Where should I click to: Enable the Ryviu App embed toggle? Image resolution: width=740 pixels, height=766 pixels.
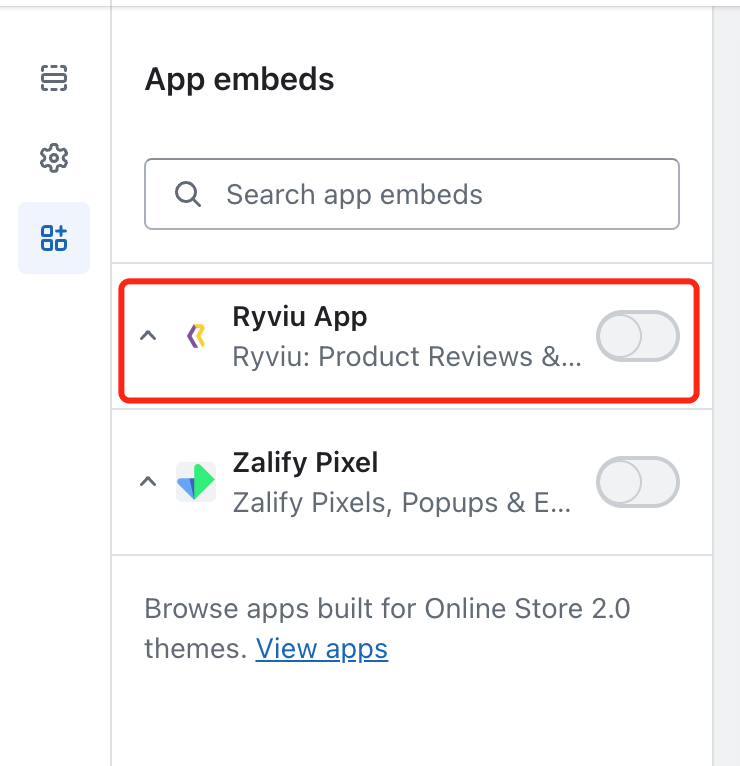pos(637,336)
